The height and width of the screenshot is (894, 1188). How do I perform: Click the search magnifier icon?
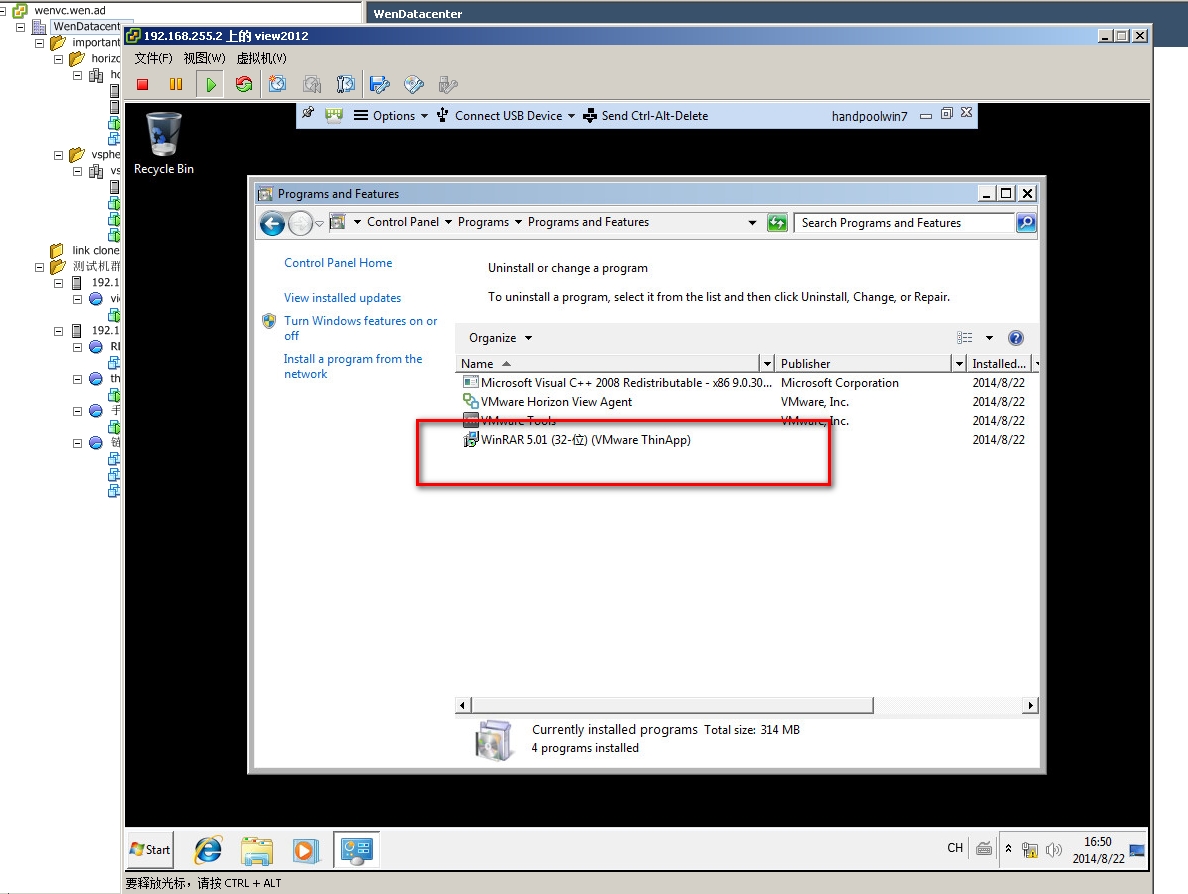tap(1026, 223)
